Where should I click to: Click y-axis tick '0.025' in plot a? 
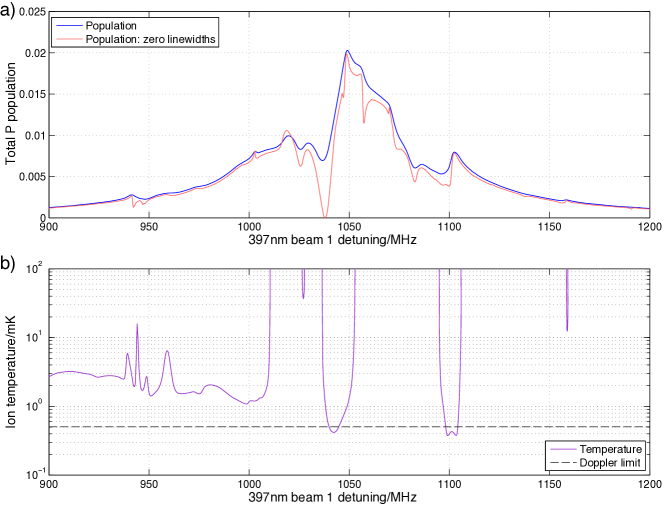coord(32,12)
